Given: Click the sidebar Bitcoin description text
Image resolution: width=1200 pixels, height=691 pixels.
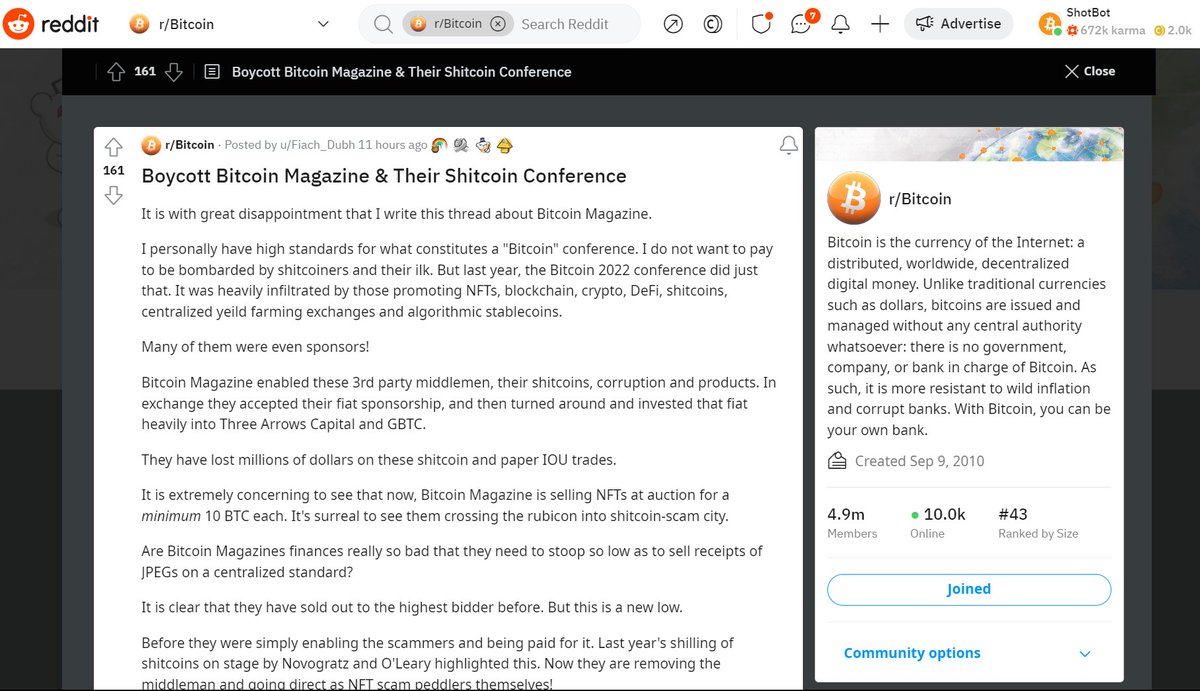Looking at the screenshot, I should click(x=968, y=336).
